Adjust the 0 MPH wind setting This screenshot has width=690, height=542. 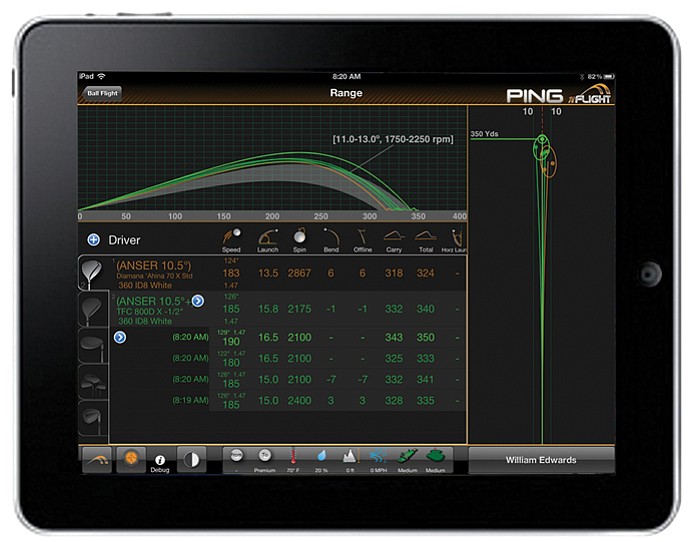(x=378, y=460)
